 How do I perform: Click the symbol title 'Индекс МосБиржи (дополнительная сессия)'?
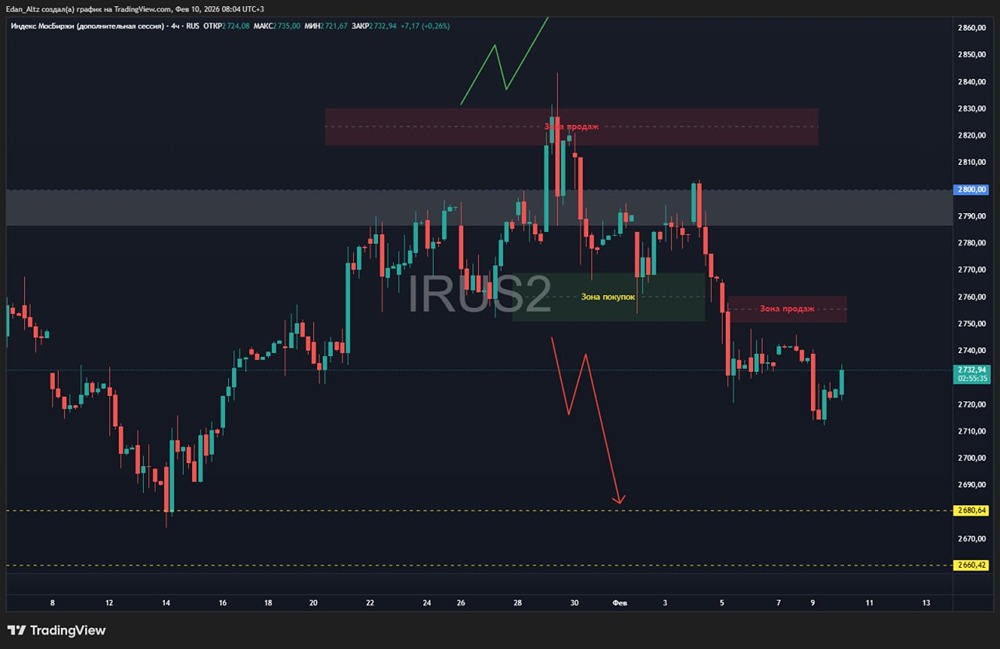coord(88,26)
